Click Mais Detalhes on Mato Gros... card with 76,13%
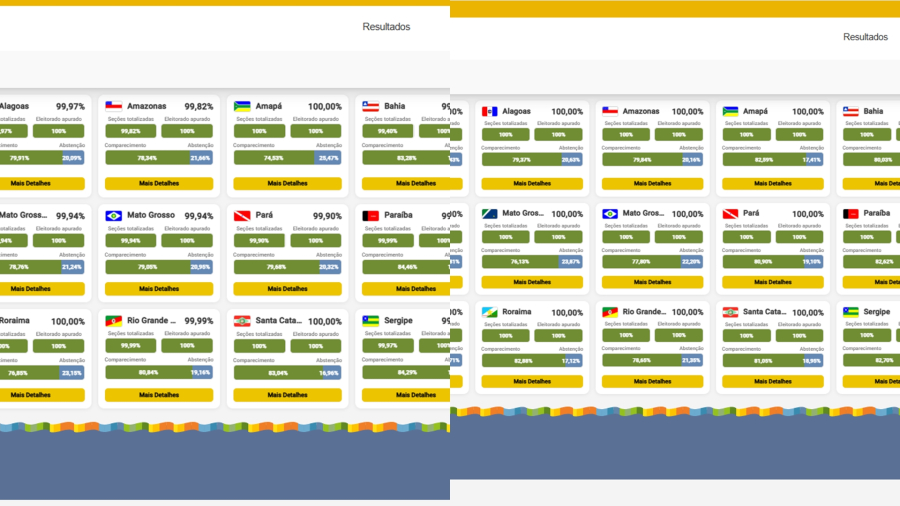Screen dimensions: 900x506 click(x=532, y=282)
